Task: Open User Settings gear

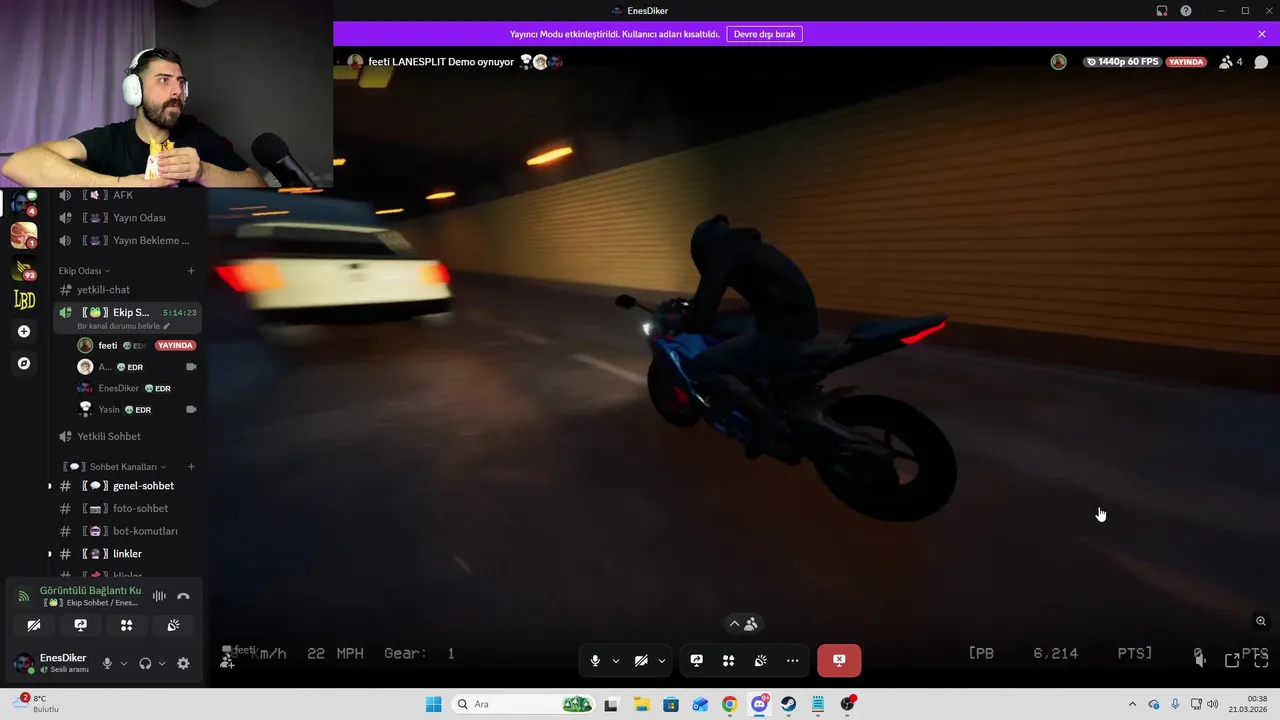Action: click(183, 663)
